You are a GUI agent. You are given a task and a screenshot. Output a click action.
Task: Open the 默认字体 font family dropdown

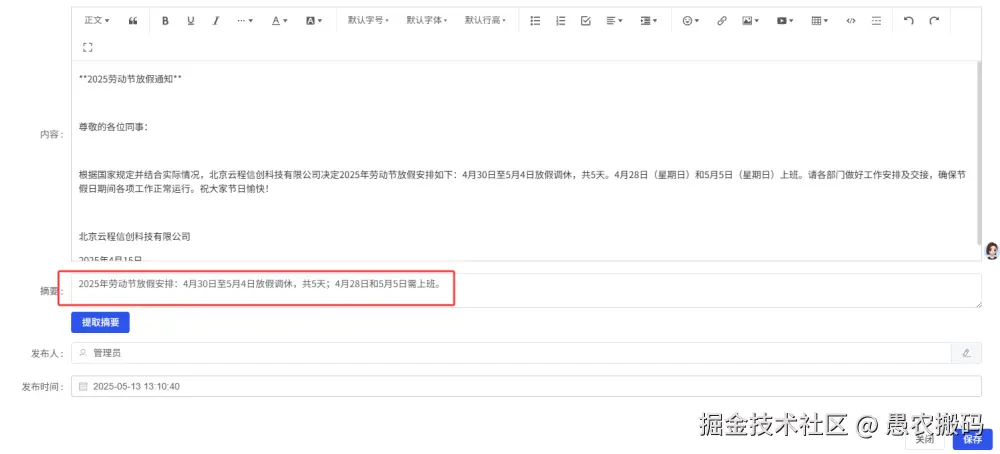(x=427, y=20)
